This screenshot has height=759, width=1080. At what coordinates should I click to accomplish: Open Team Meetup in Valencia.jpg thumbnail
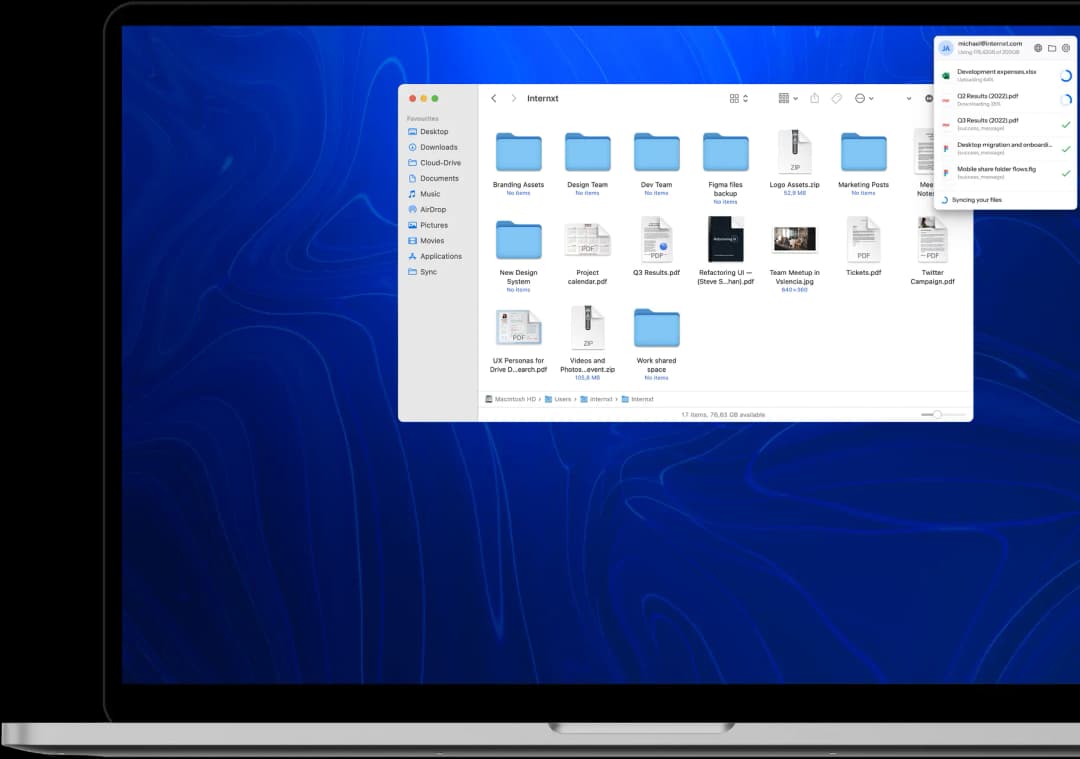(794, 239)
